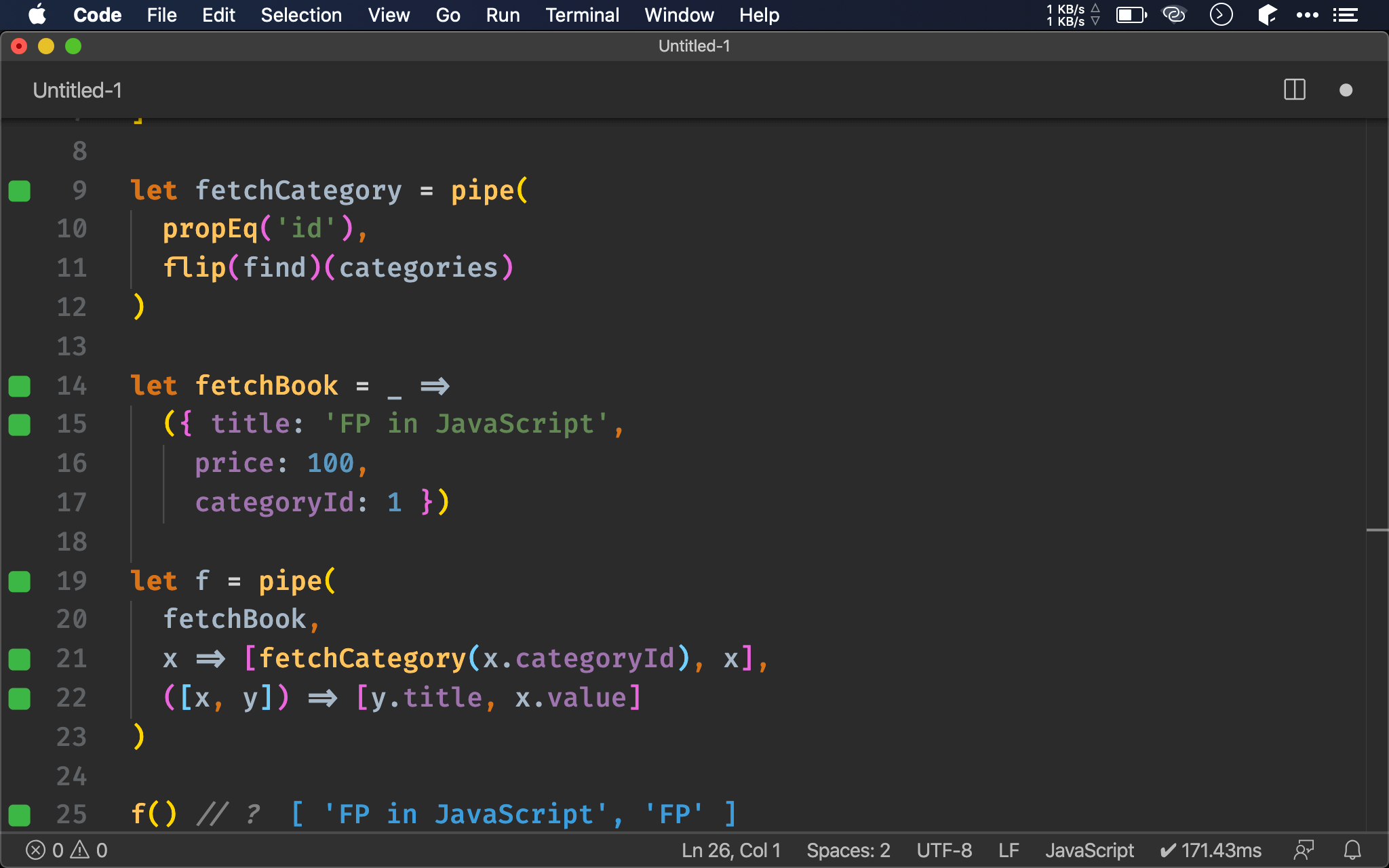Change file encoding UTF-8
This screenshot has height=868, width=1389.
tap(944, 850)
